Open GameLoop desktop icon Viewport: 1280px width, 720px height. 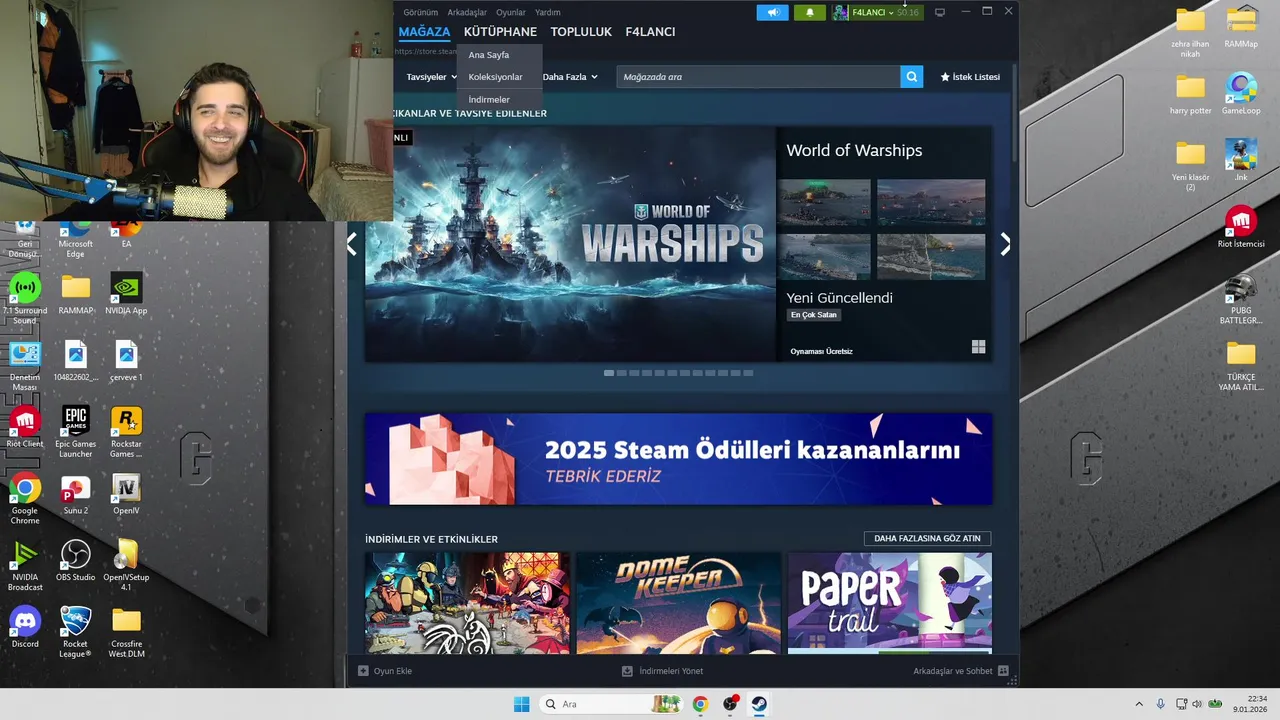pyautogui.click(x=1241, y=94)
